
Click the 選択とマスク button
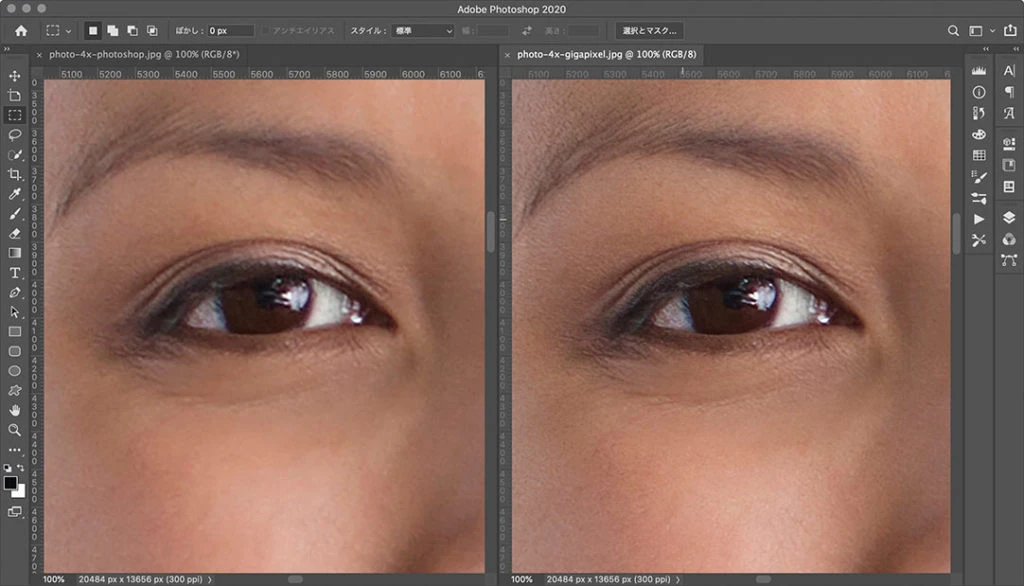pos(649,31)
